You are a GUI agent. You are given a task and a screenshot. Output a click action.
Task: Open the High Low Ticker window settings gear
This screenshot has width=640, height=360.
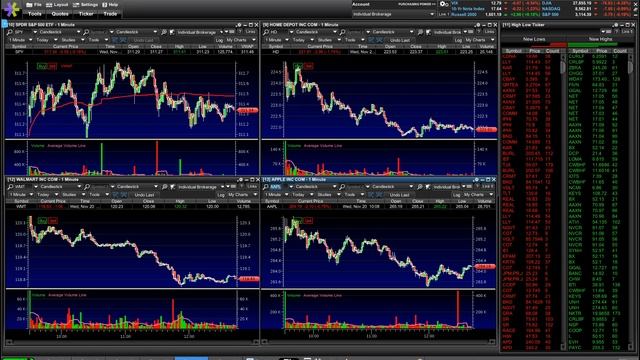coord(616,25)
